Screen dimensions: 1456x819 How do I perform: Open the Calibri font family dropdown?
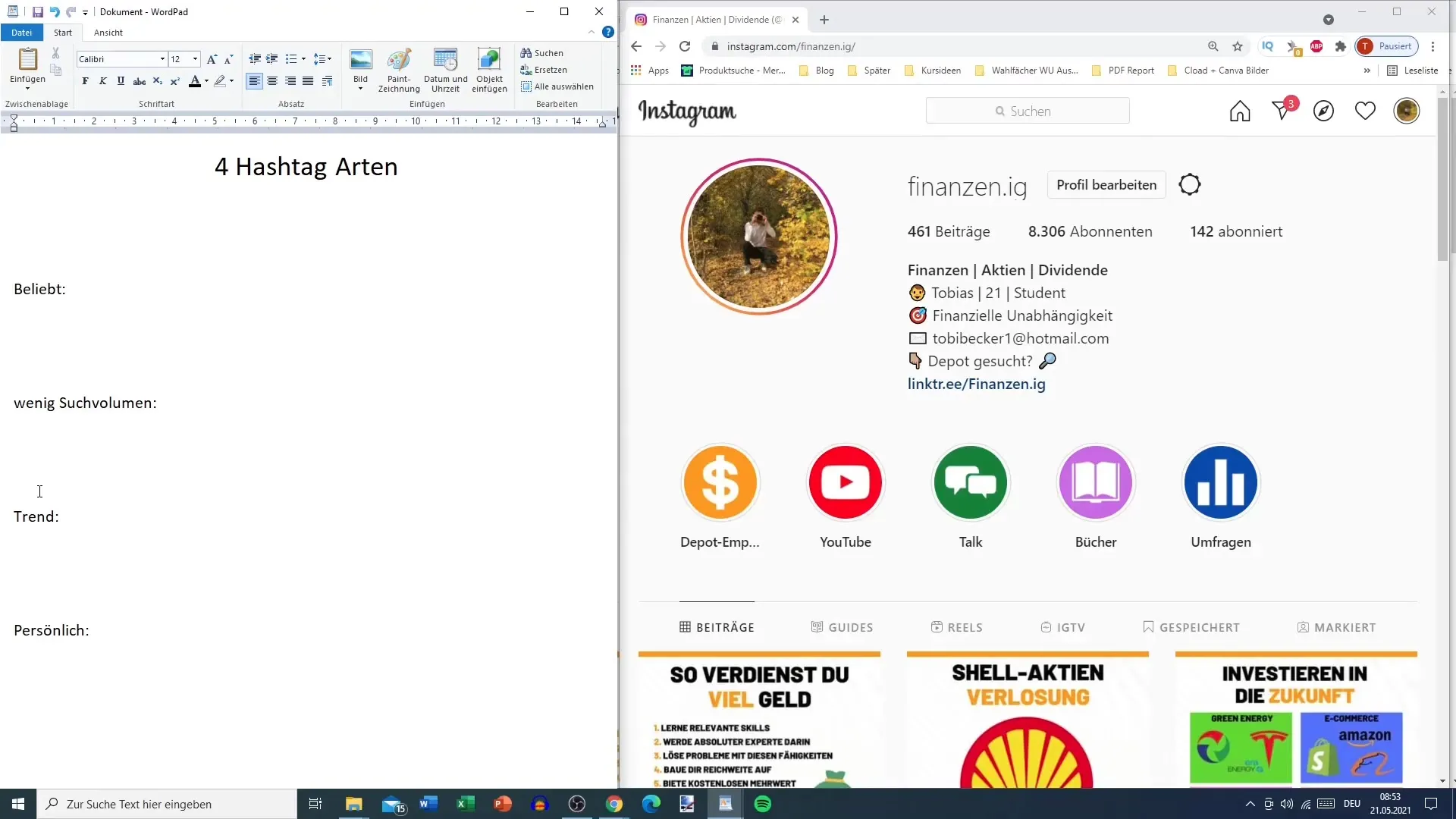[162, 59]
